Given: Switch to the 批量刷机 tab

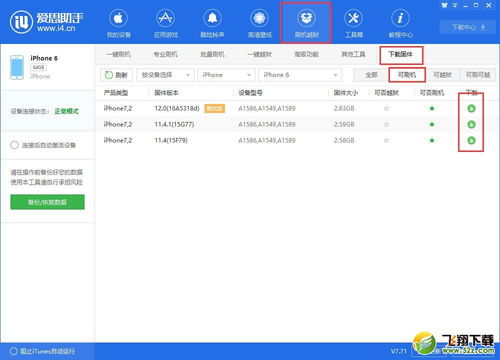Looking at the screenshot, I should [x=212, y=54].
